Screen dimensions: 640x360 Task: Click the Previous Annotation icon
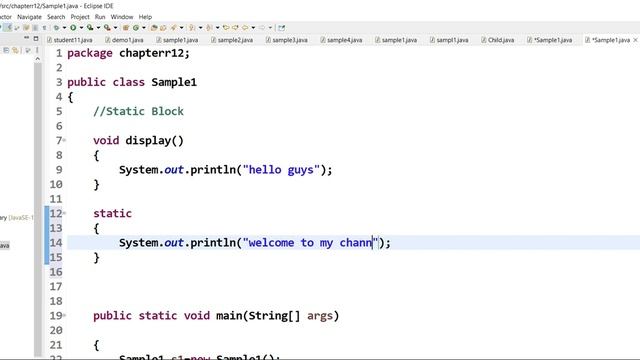[209, 28]
